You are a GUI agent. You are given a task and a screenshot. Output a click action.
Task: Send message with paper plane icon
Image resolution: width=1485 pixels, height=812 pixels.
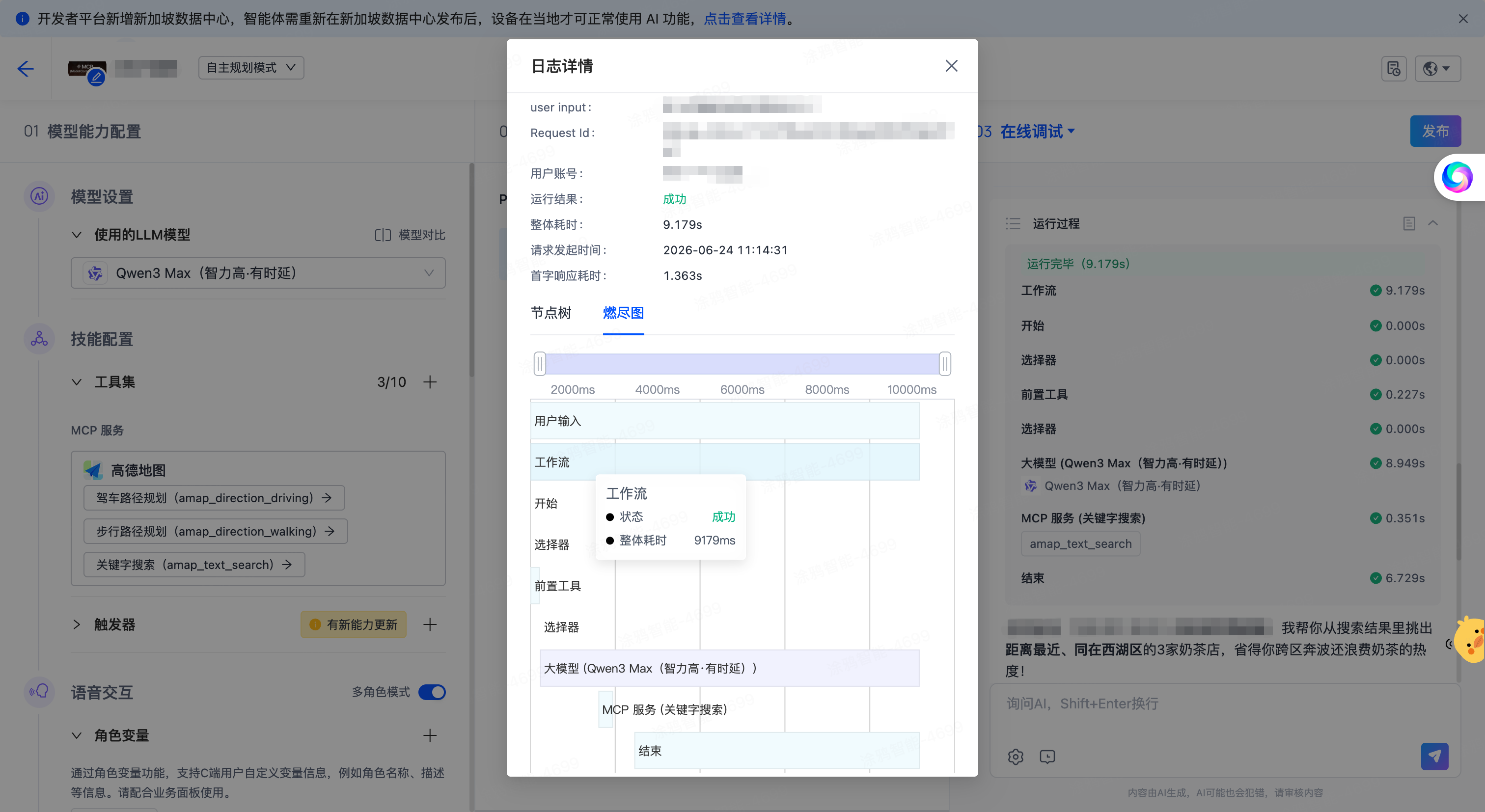pos(1435,756)
